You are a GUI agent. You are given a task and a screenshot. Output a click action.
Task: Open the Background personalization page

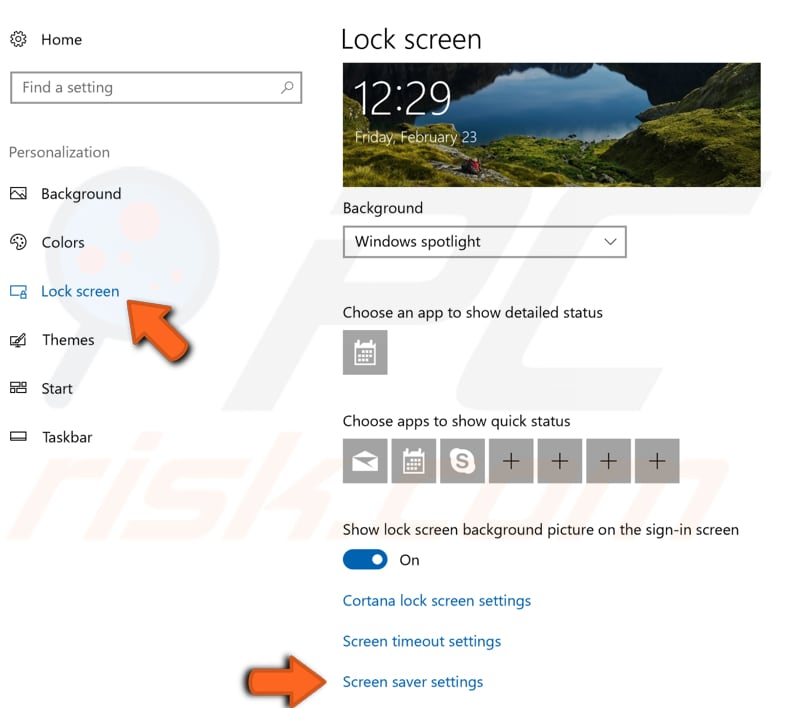pyautogui.click(x=81, y=194)
